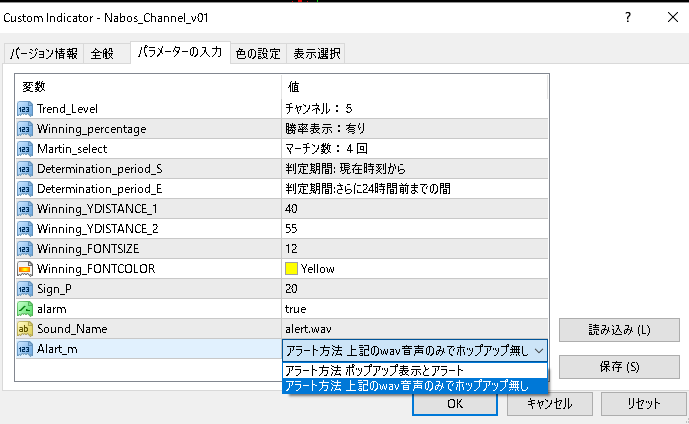689x424 pixels.
Task: Click the キャンセル button
Action: (550, 404)
